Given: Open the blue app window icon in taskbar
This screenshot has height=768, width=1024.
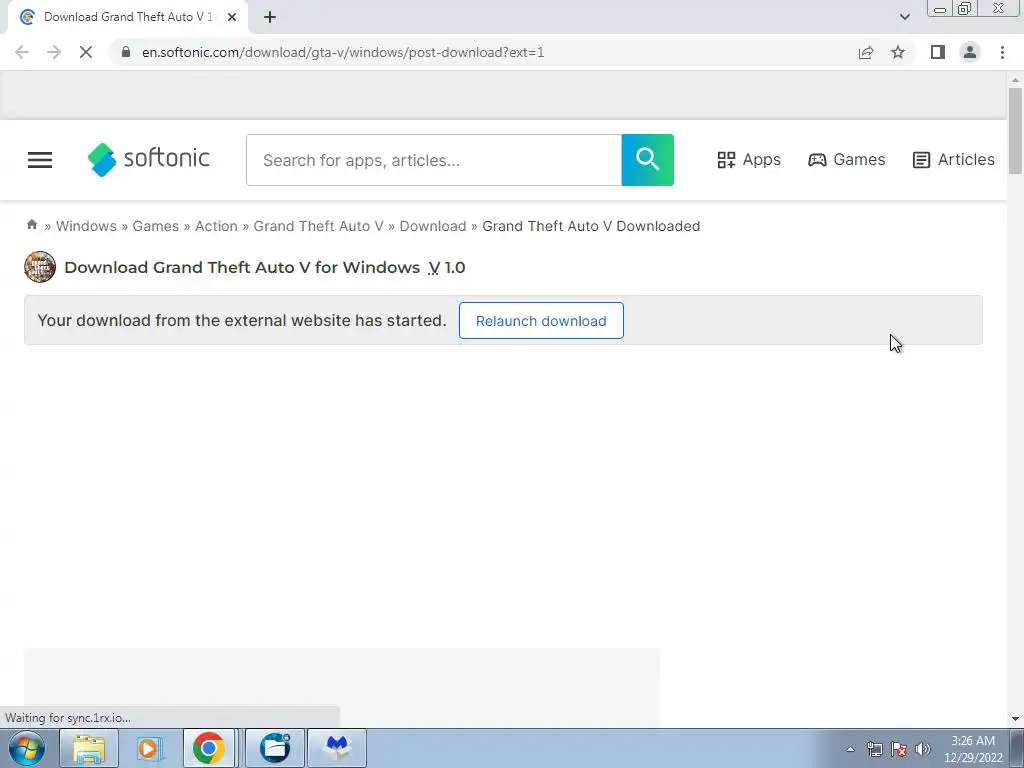Looking at the screenshot, I should (275, 748).
